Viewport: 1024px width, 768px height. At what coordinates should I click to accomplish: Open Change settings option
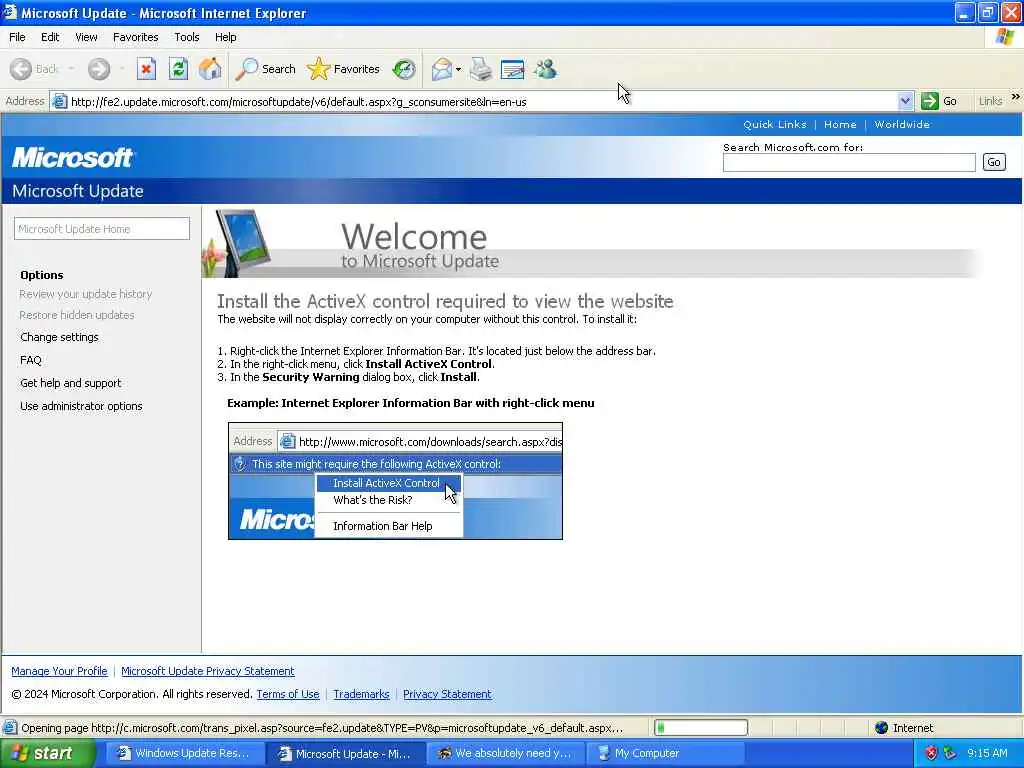point(59,337)
